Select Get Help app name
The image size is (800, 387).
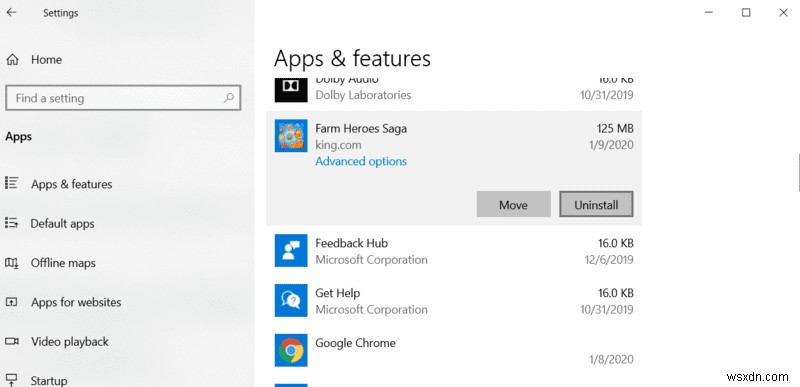(x=337, y=293)
